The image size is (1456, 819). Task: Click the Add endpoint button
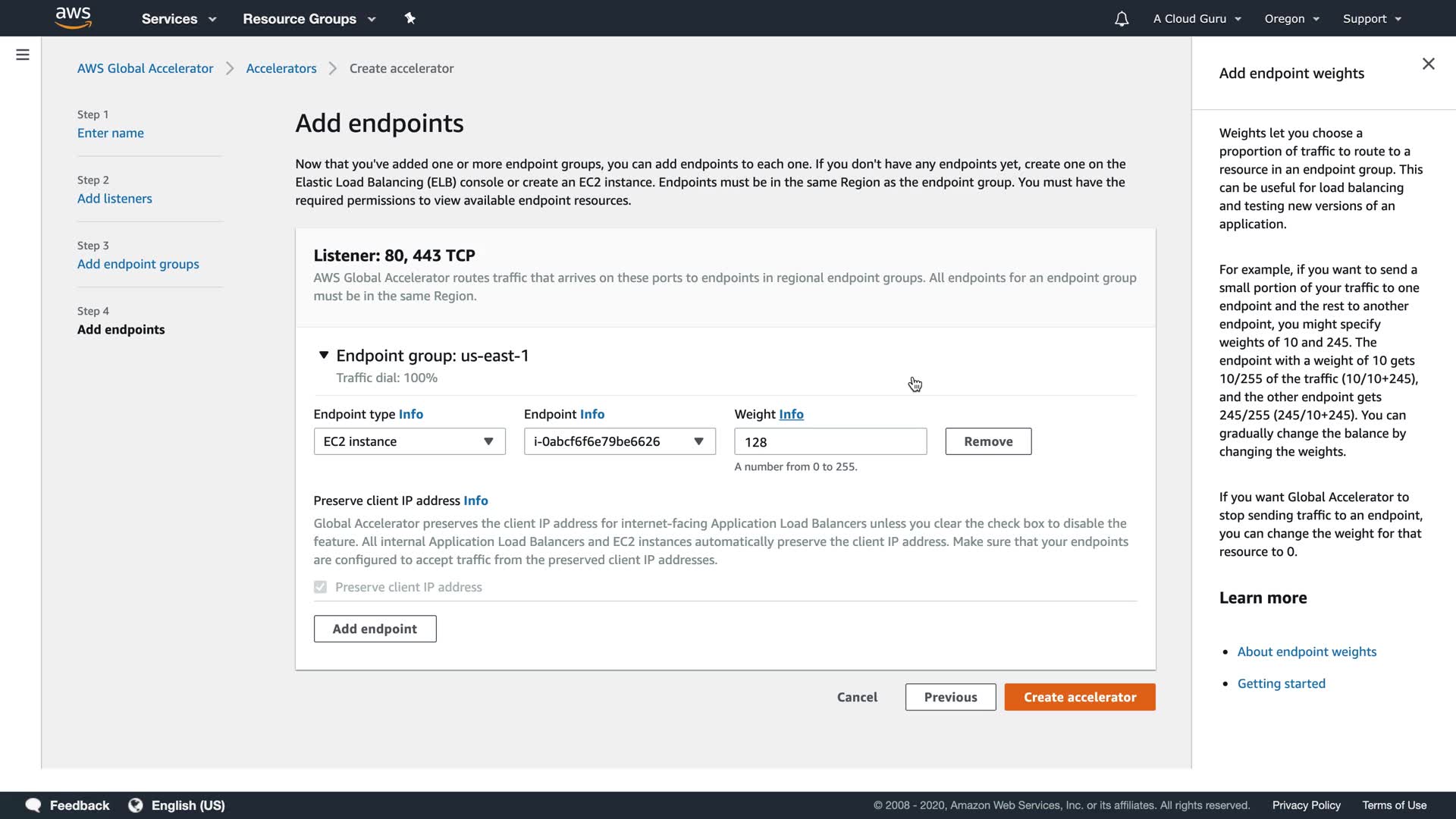coord(375,629)
